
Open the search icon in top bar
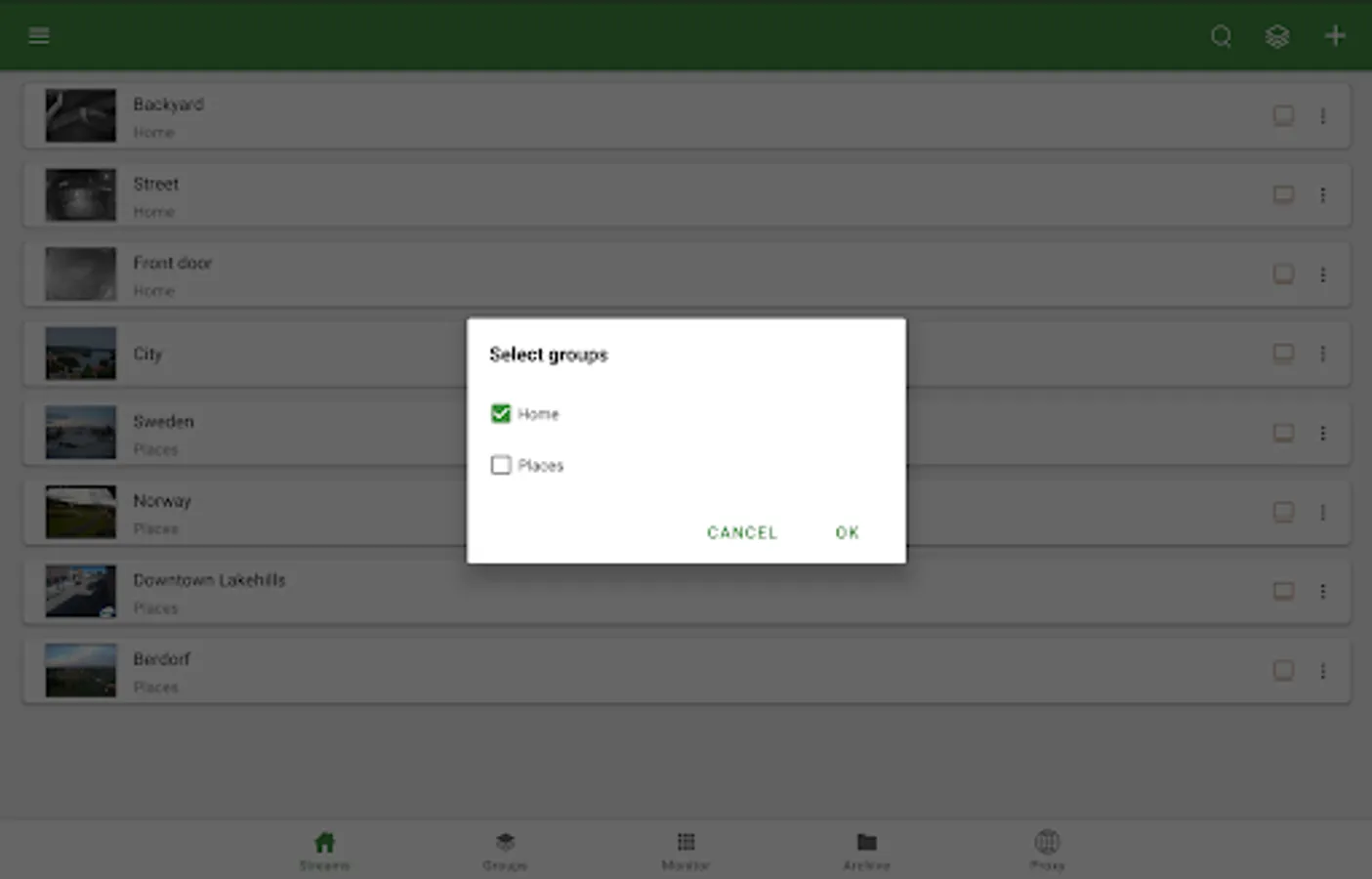(x=1221, y=37)
